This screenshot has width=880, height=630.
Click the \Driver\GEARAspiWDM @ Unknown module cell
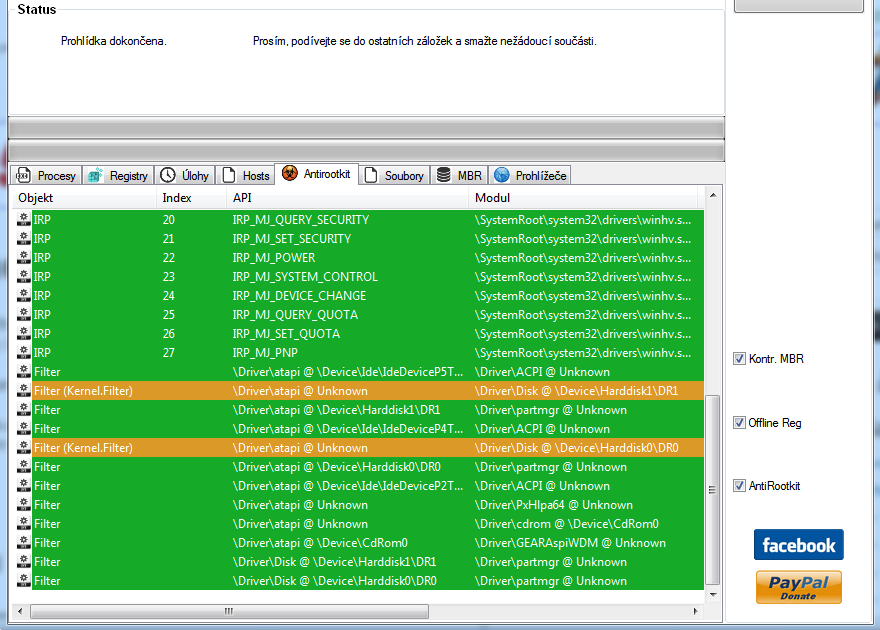570,543
